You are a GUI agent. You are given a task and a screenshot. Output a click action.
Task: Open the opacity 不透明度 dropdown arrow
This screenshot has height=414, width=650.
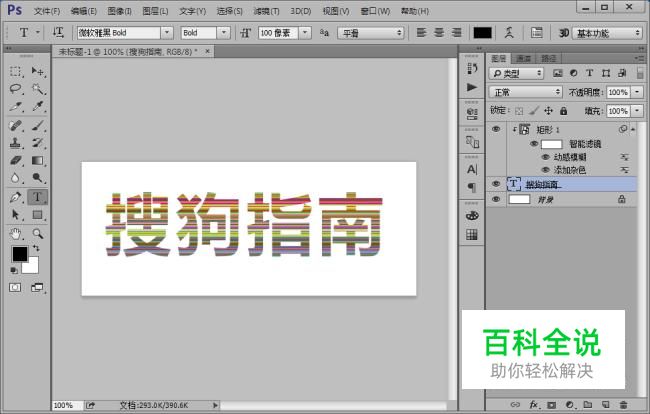(638, 92)
